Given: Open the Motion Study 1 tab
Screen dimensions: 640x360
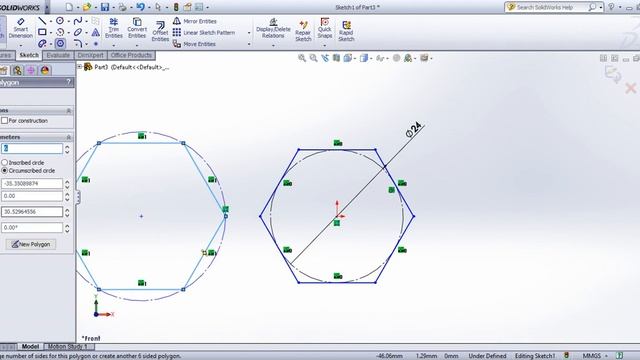Looking at the screenshot, I should tap(68, 346).
